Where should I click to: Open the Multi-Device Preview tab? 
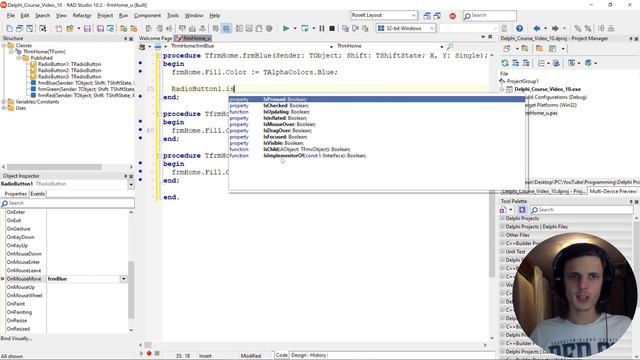613,191
